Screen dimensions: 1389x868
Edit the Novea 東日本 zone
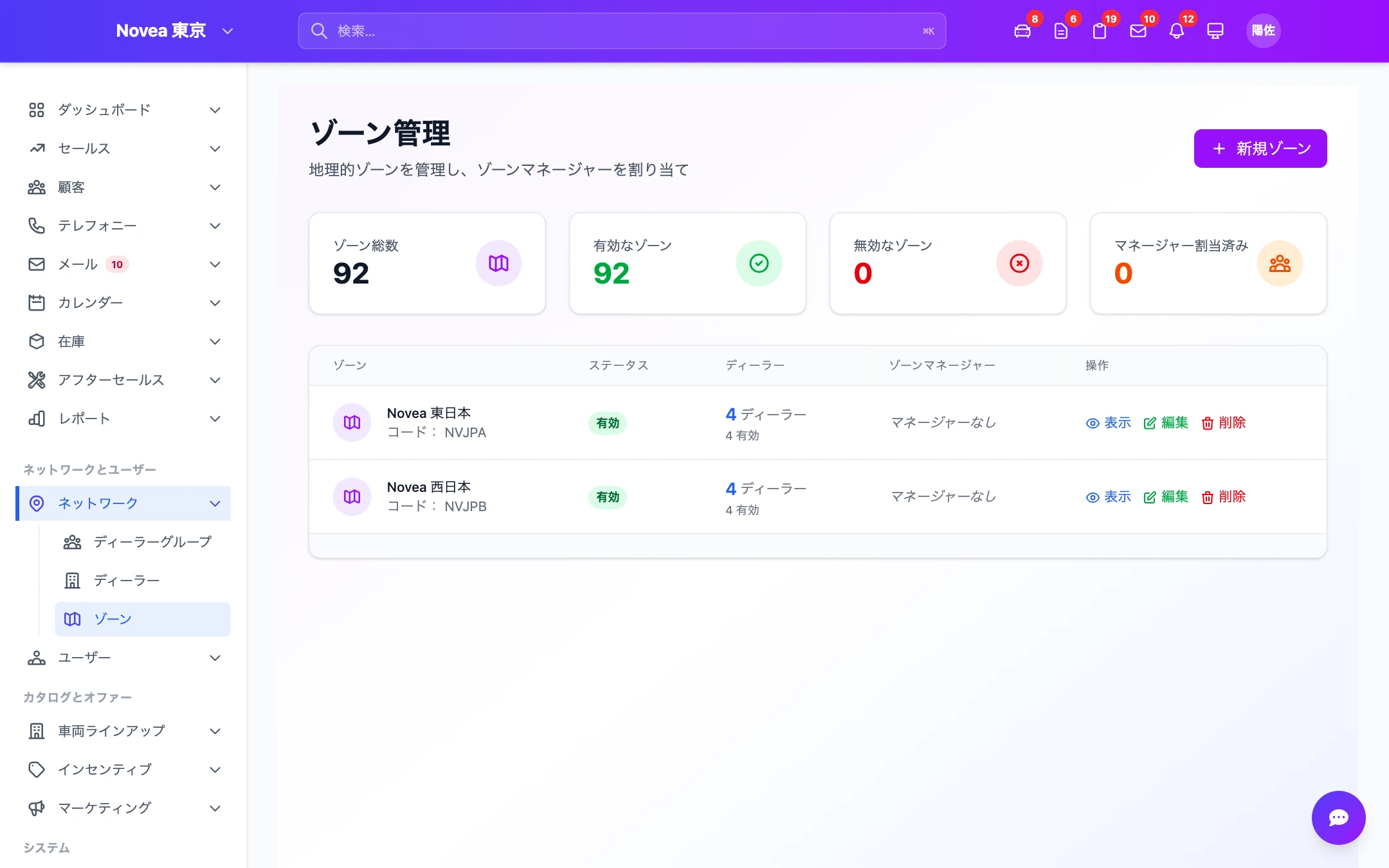pyautogui.click(x=1166, y=422)
